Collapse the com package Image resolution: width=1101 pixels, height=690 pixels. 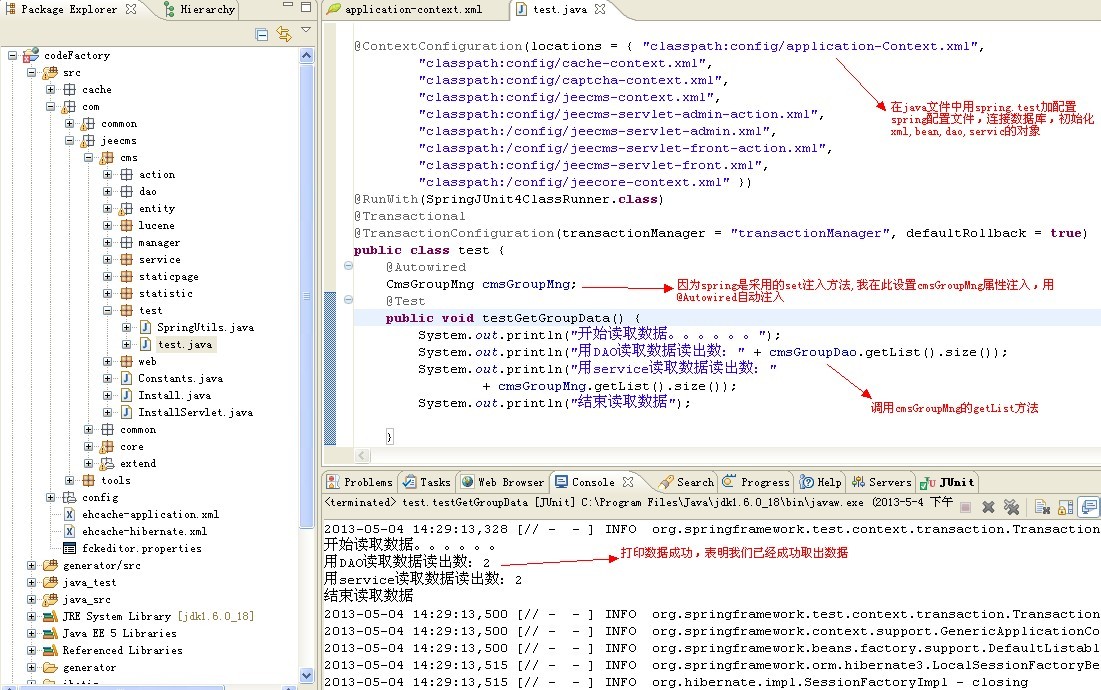(x=51, y=107)
